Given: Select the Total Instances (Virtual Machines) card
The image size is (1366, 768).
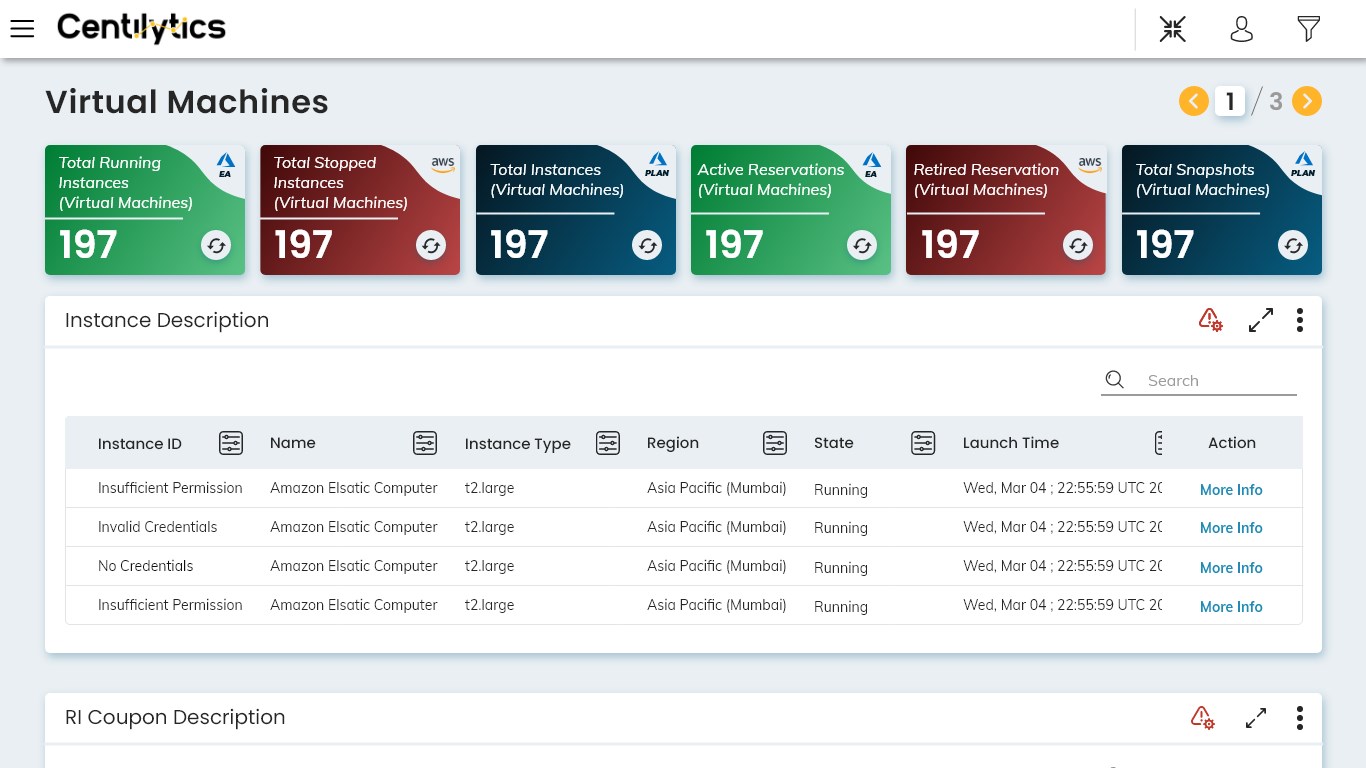Looking at the screenshot, I should [x=576, y=210].
